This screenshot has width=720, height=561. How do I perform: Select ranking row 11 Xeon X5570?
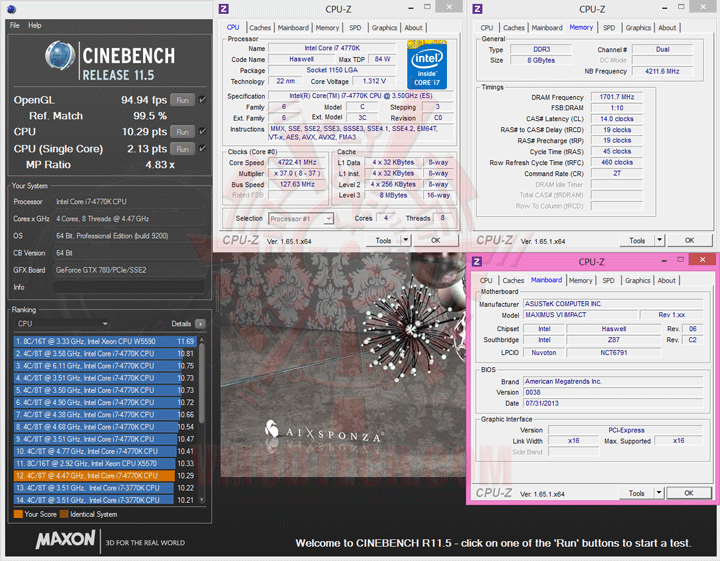[x=105, y=463]
